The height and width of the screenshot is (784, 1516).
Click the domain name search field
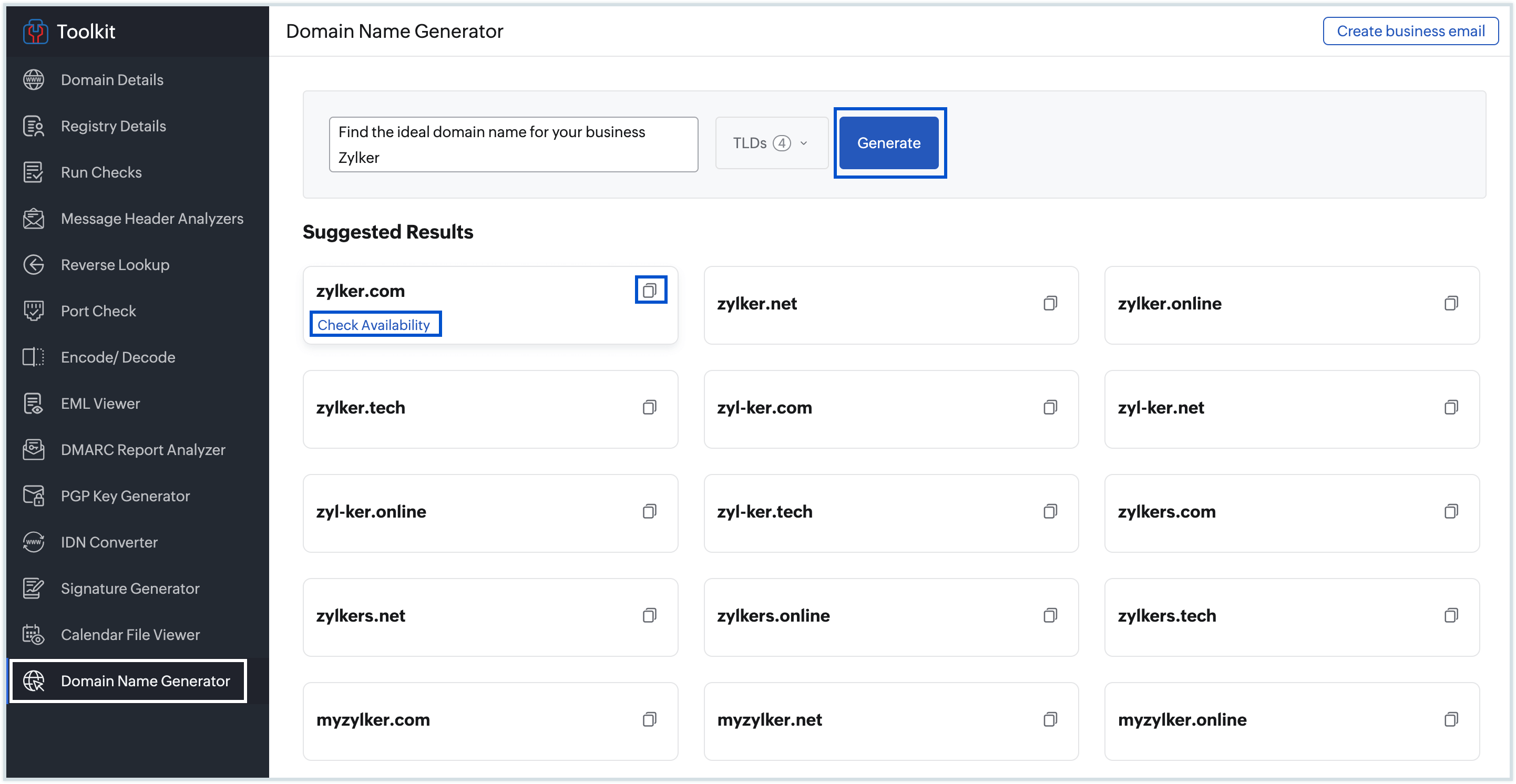point(513,144)
